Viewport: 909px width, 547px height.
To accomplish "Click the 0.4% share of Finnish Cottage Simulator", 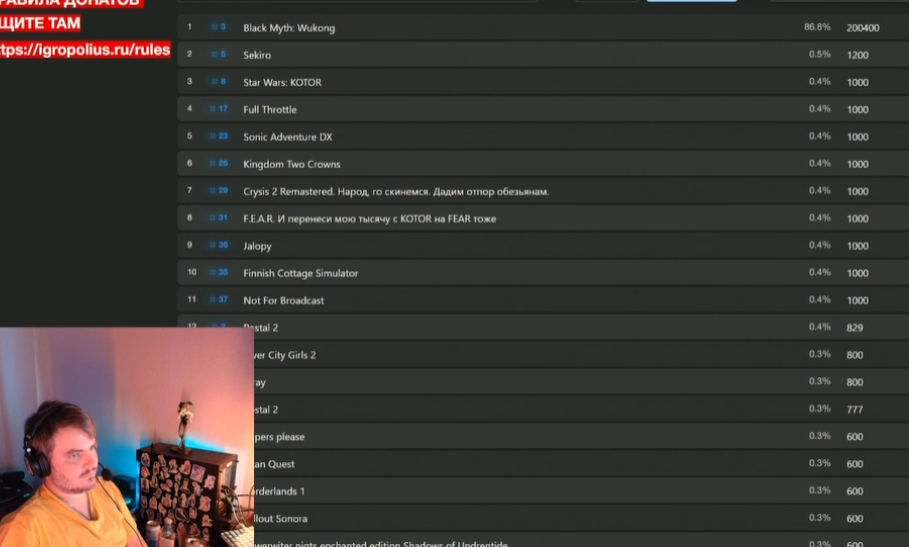I will click(x=820, y=272).
